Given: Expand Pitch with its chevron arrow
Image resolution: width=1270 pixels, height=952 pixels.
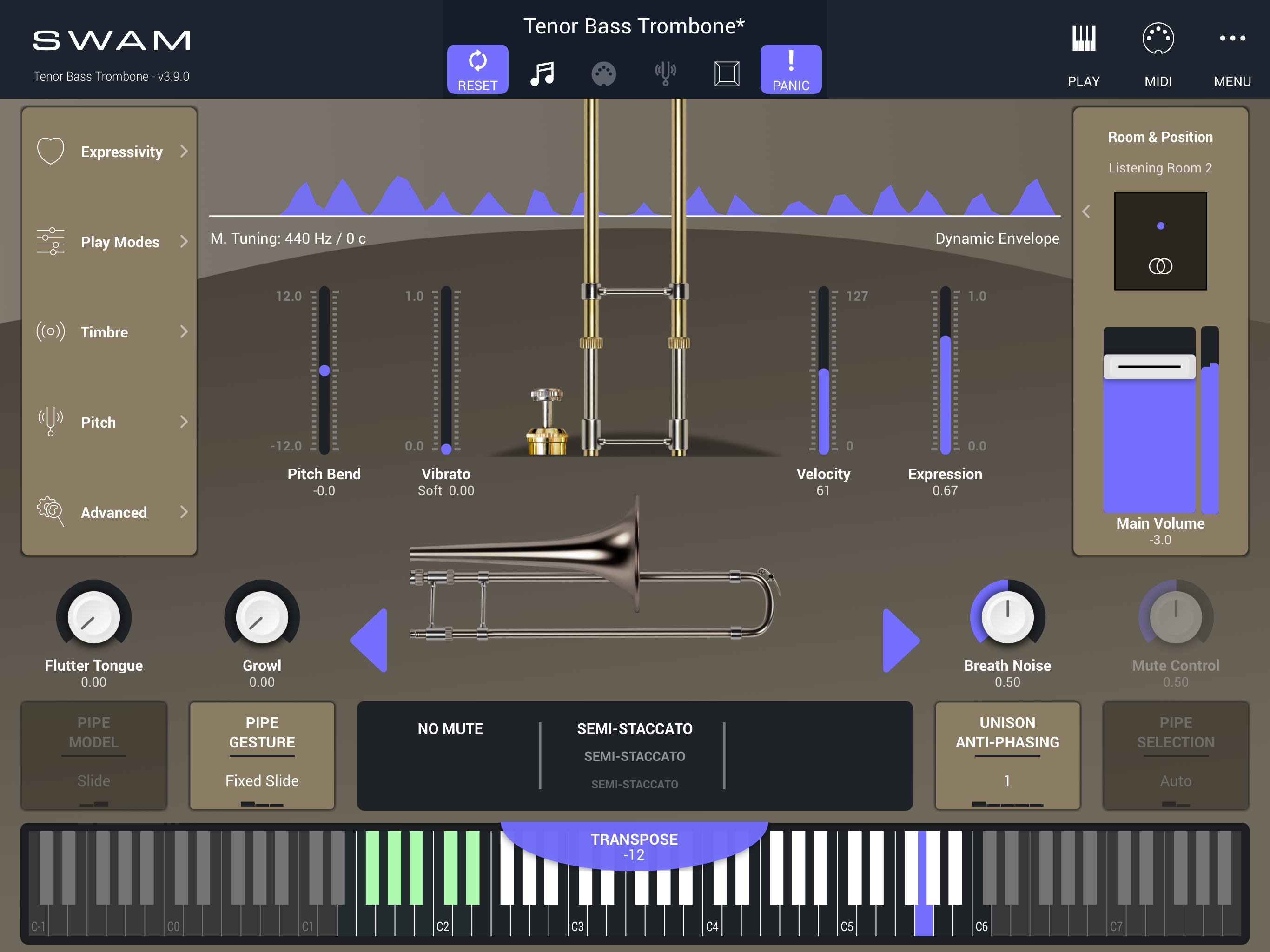Looking at the screenshot, I should pos(184,422).
